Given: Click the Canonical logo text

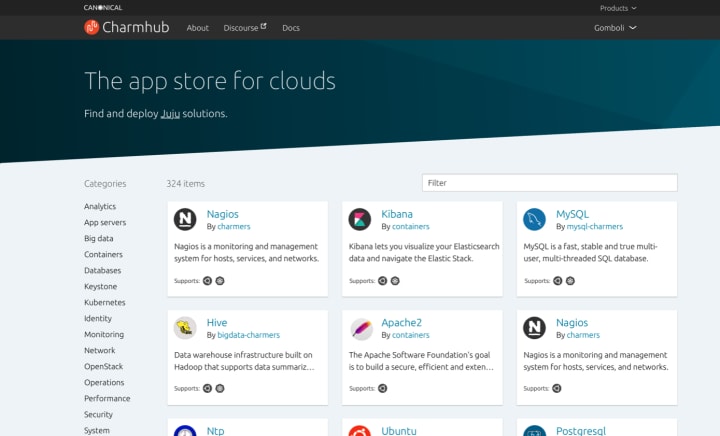Looking at the screenshot, I should (103, 7).
